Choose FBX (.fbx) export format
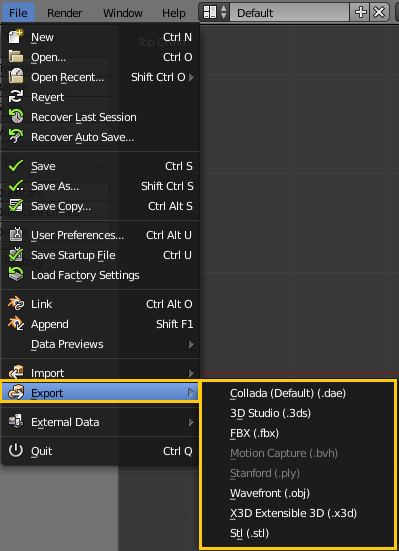Image resolution: width=399 pixels, height=551 pixels. (254, 433)
